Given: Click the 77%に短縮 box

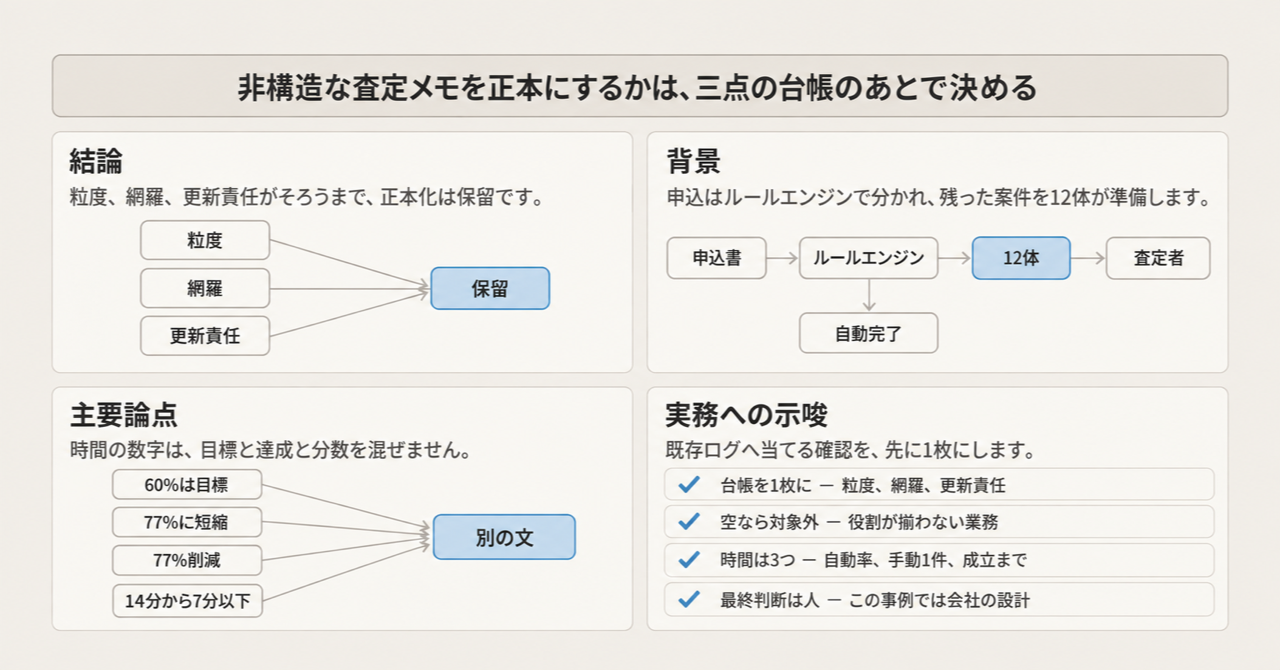Looking at the screenshot, I should tap(187, 523).
